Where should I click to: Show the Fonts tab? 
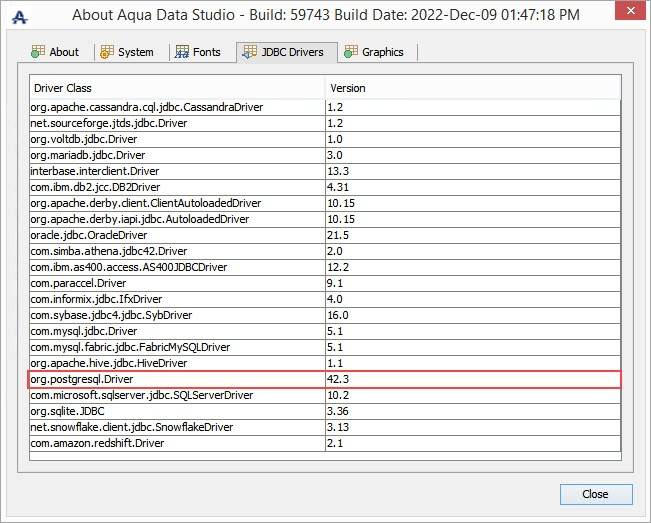(x=207, y=52)
